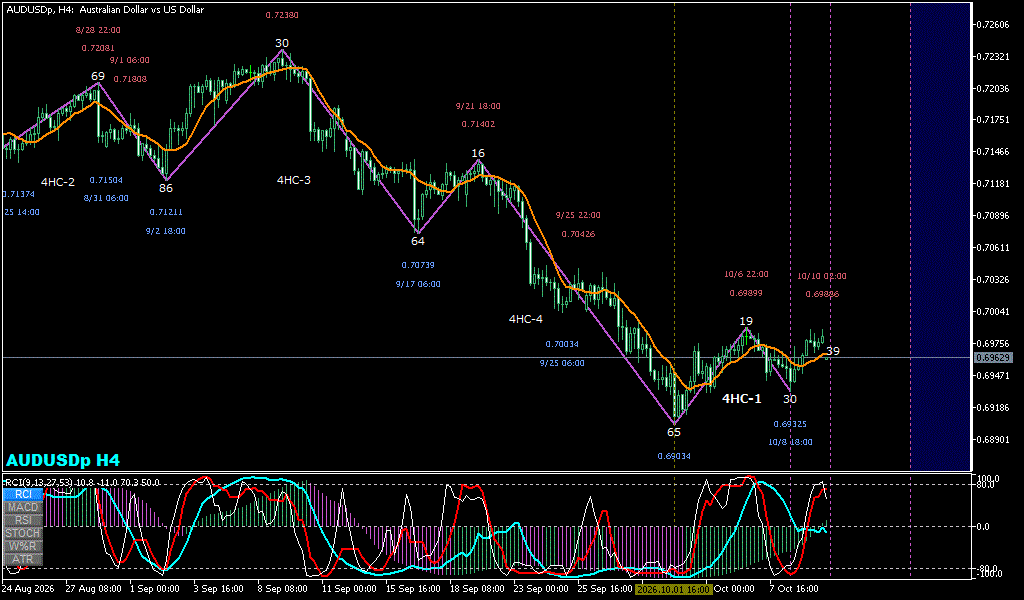Click the date label '9/25 22:00'
Image resolution: width=1024 pixels, height=600 pixels.
[578, 215]
